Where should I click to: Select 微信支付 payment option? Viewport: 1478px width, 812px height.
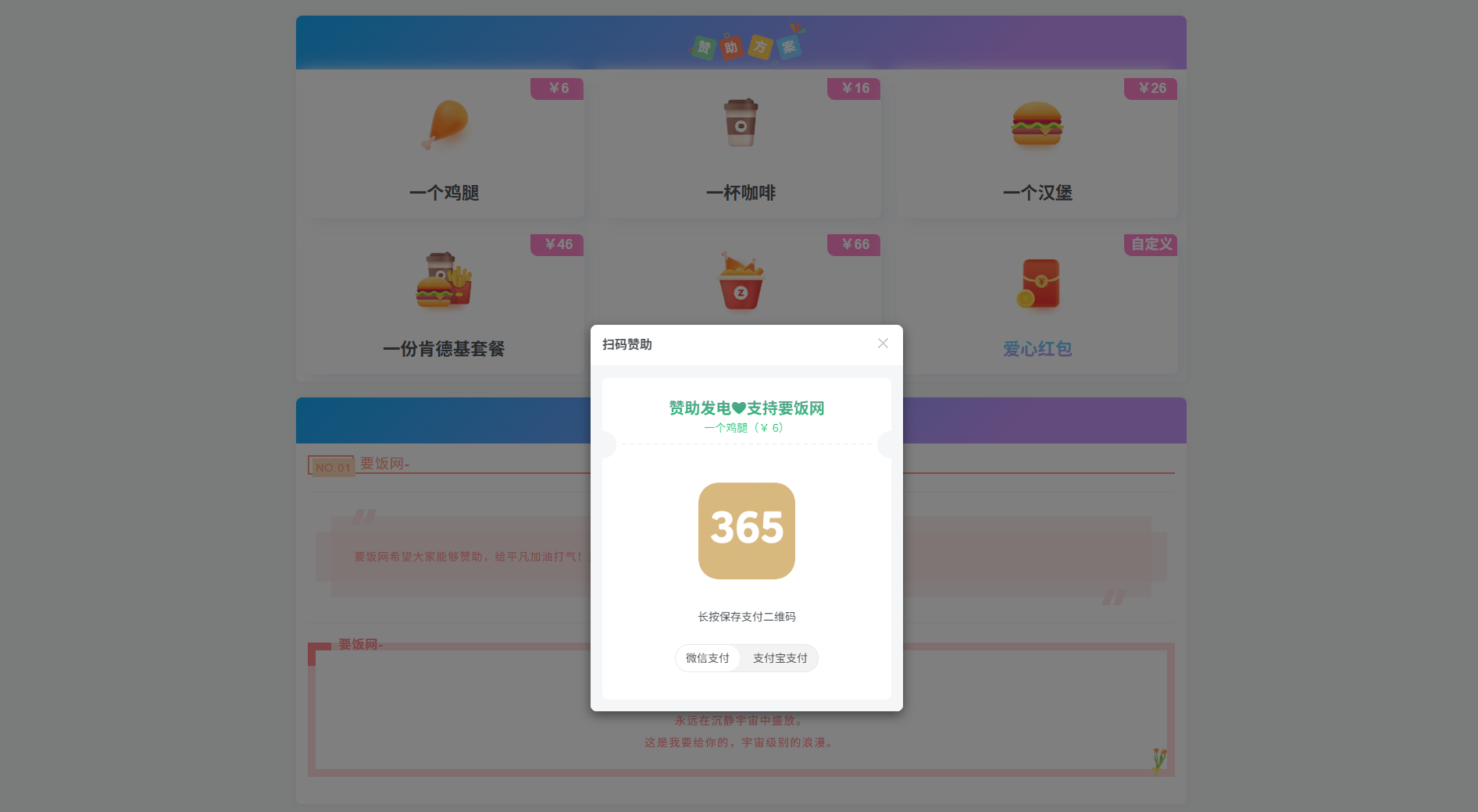coord(708,658)
